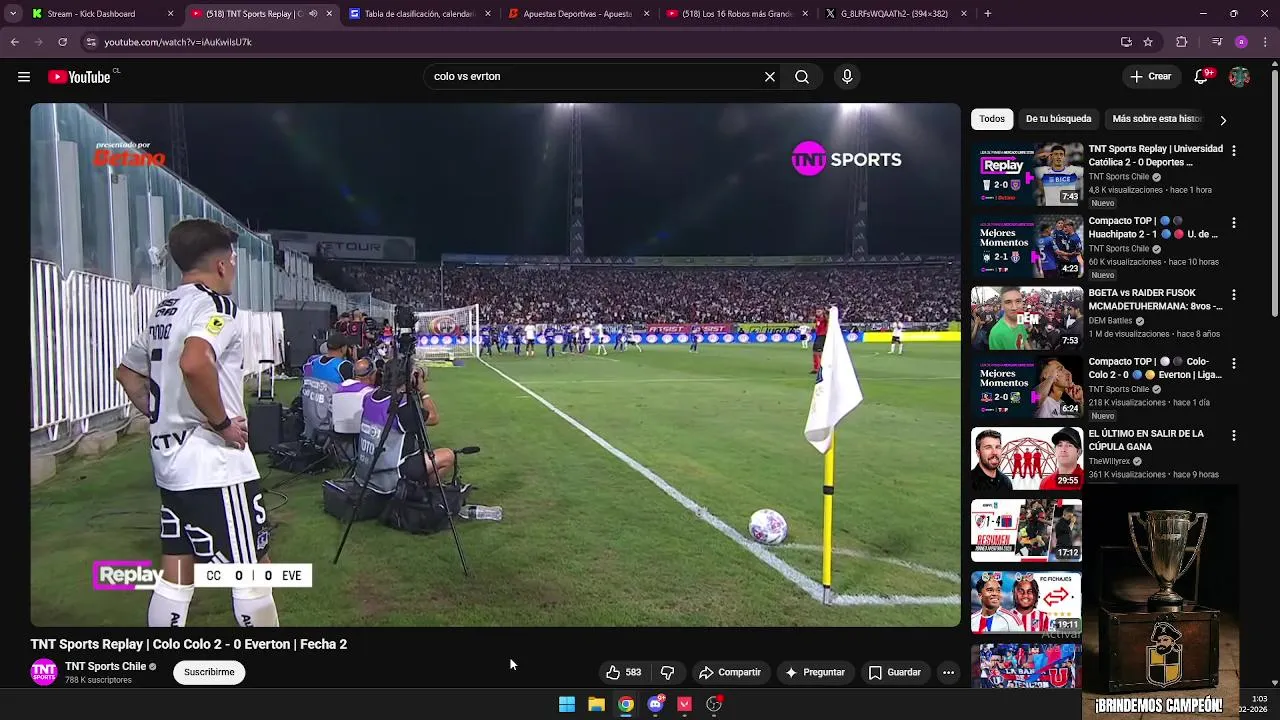This screenshot has width=1280, height=720.
Task: Open Huachipato 2 - 1 Compacto thumbnail
Action: [x=1026, y=246]
